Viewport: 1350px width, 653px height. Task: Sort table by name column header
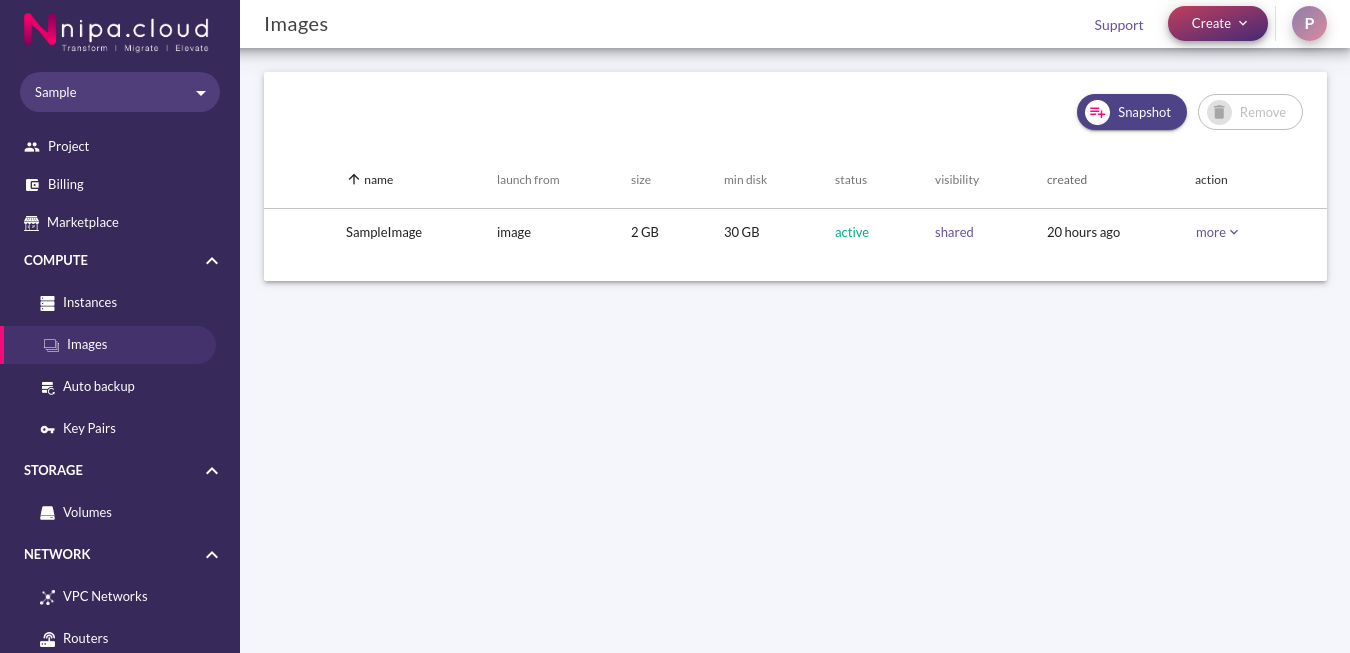point(378,180)
